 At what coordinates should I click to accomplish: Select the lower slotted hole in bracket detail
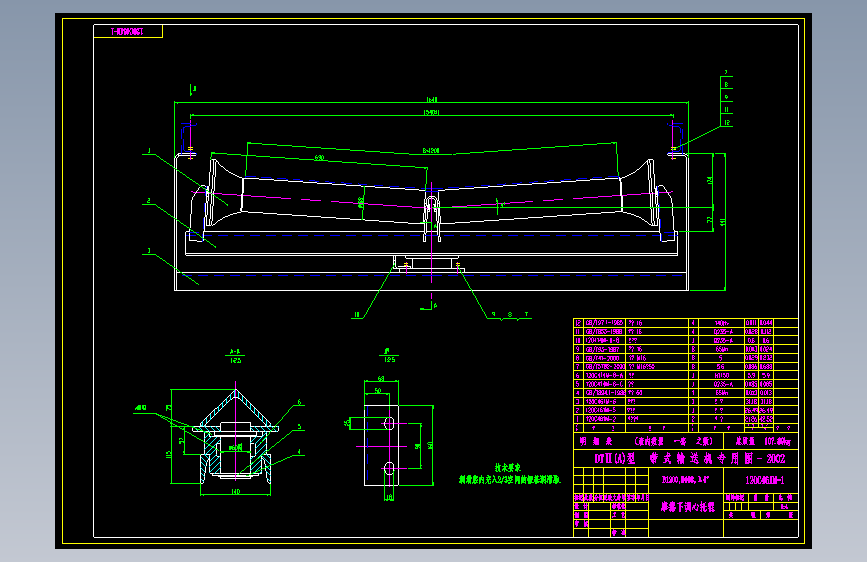pyautogui.click(x=389, y=469)
